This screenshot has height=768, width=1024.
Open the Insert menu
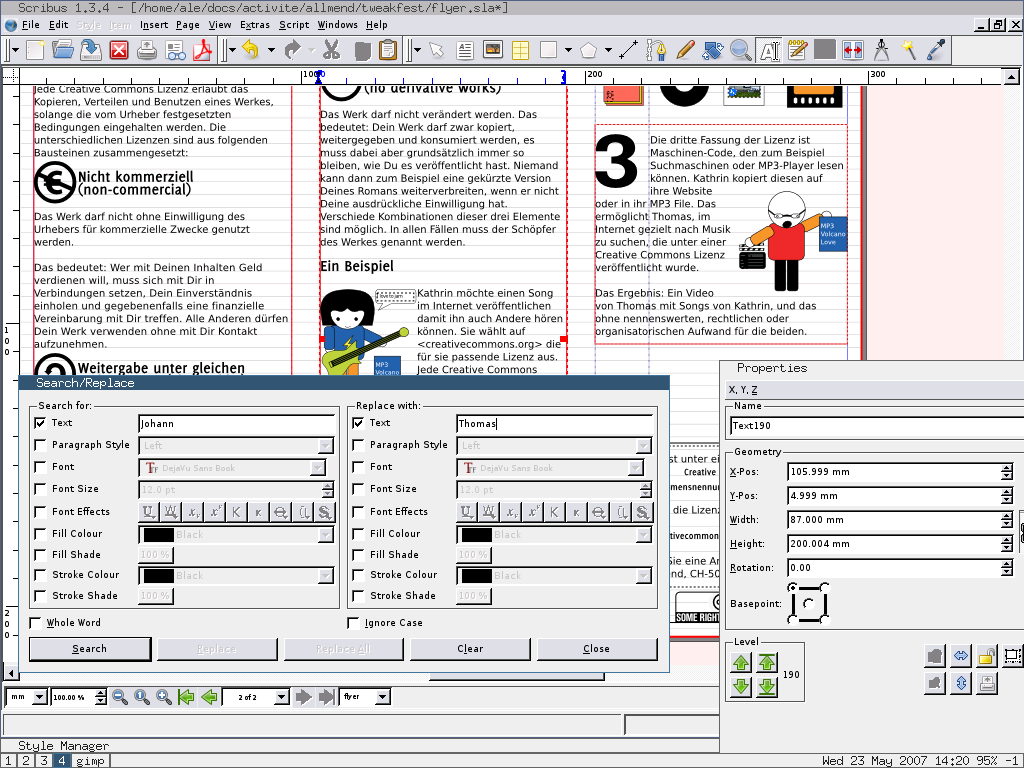pos(154,24)
